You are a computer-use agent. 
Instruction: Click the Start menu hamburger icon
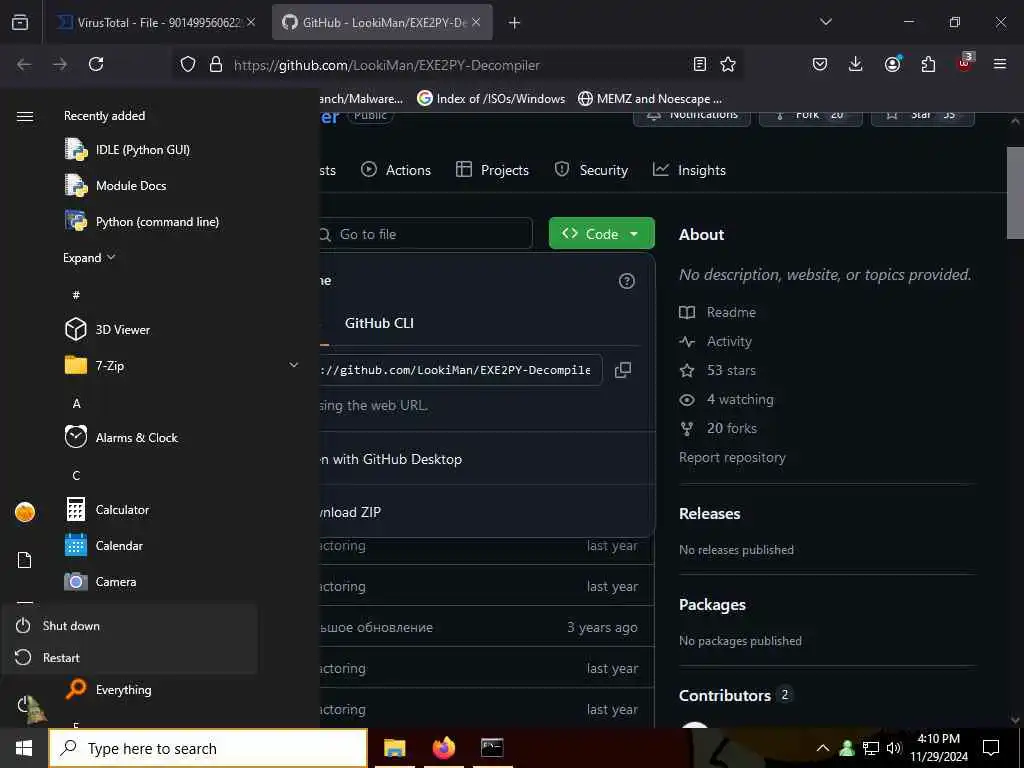point(25,116)
